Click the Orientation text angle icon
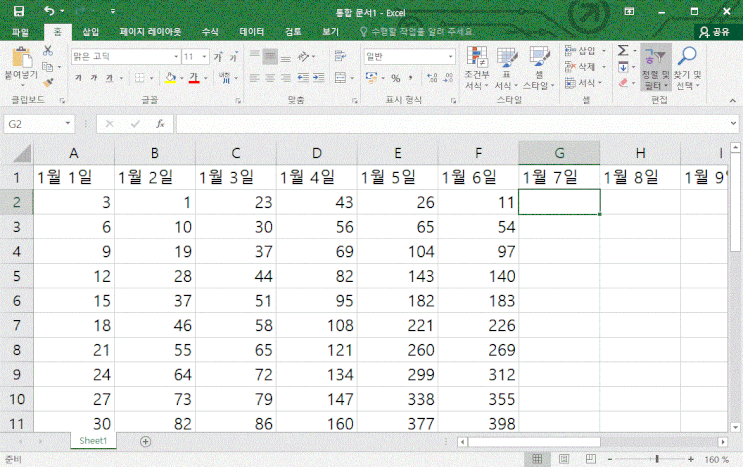 303,57
